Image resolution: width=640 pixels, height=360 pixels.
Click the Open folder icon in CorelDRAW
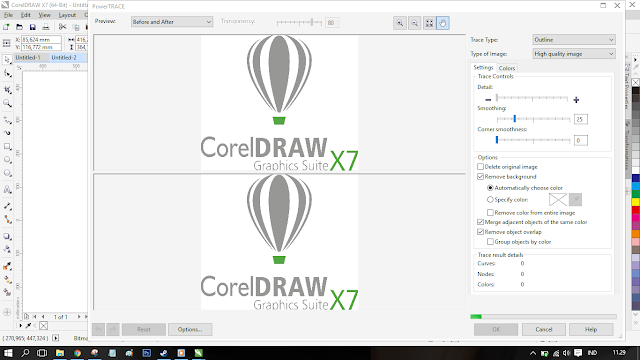point(19,27)
